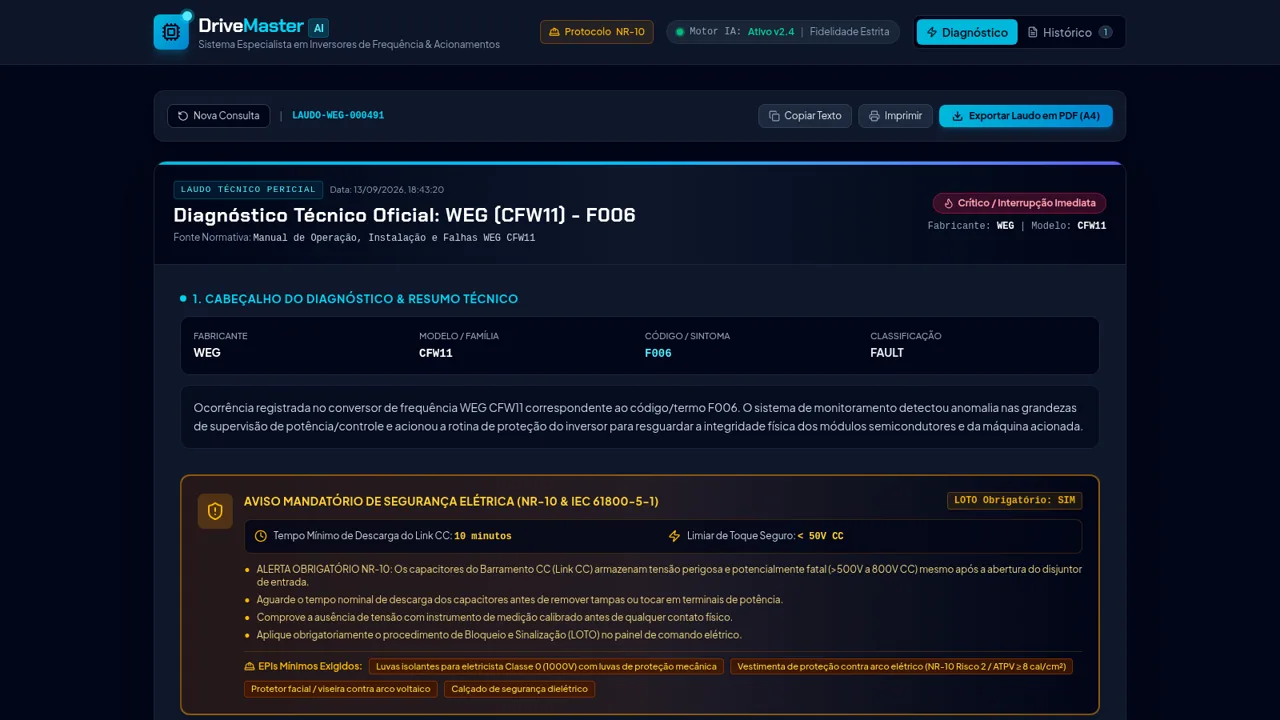1280x720 pixels.
Task: Click the LOTO Obrigatório: SIM badge
Action: (1014, 500)
